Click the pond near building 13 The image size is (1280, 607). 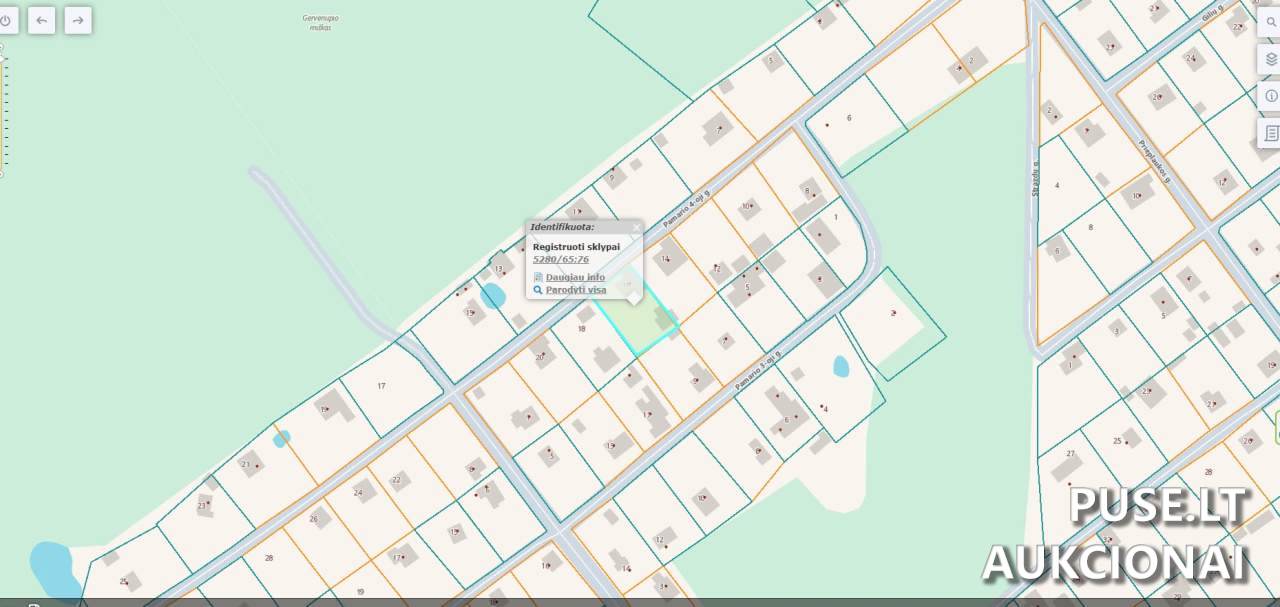[x=492, y=296]
